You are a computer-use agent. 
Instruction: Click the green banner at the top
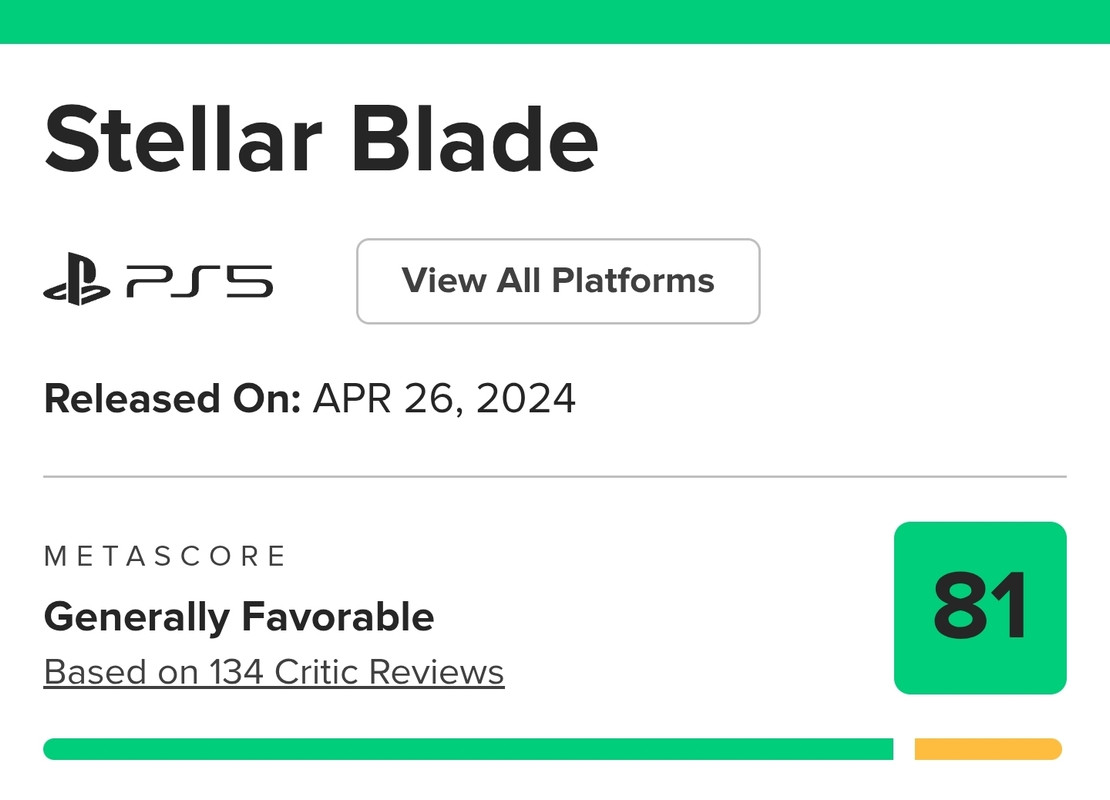click(555, 21)
